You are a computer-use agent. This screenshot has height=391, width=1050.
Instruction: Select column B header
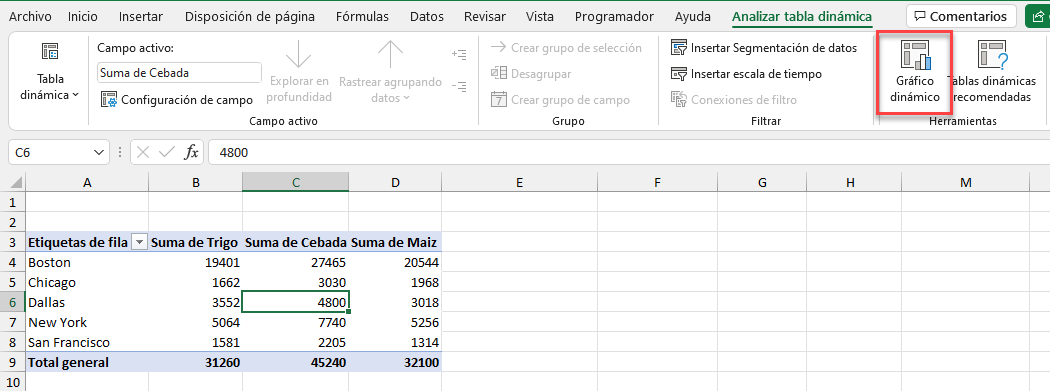point(196,181)
